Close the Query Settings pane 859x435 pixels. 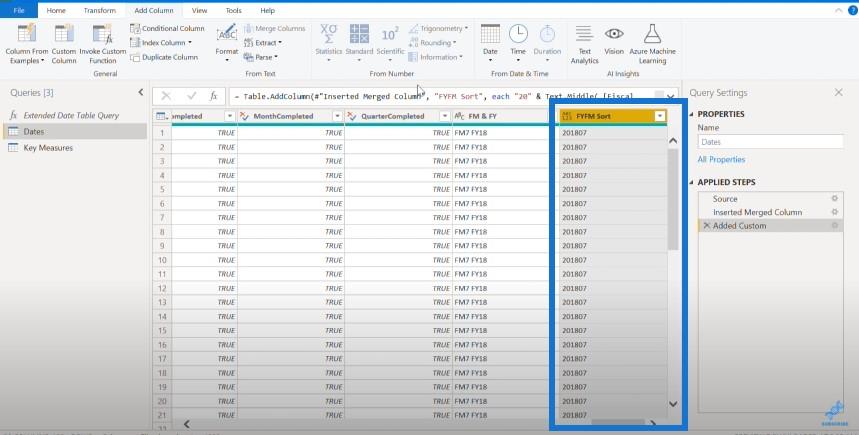[839, 93]
